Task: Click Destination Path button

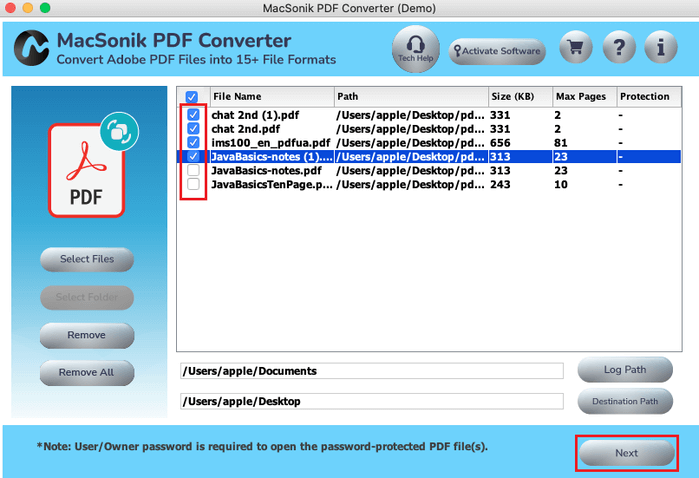Action: tap(625, 401)
